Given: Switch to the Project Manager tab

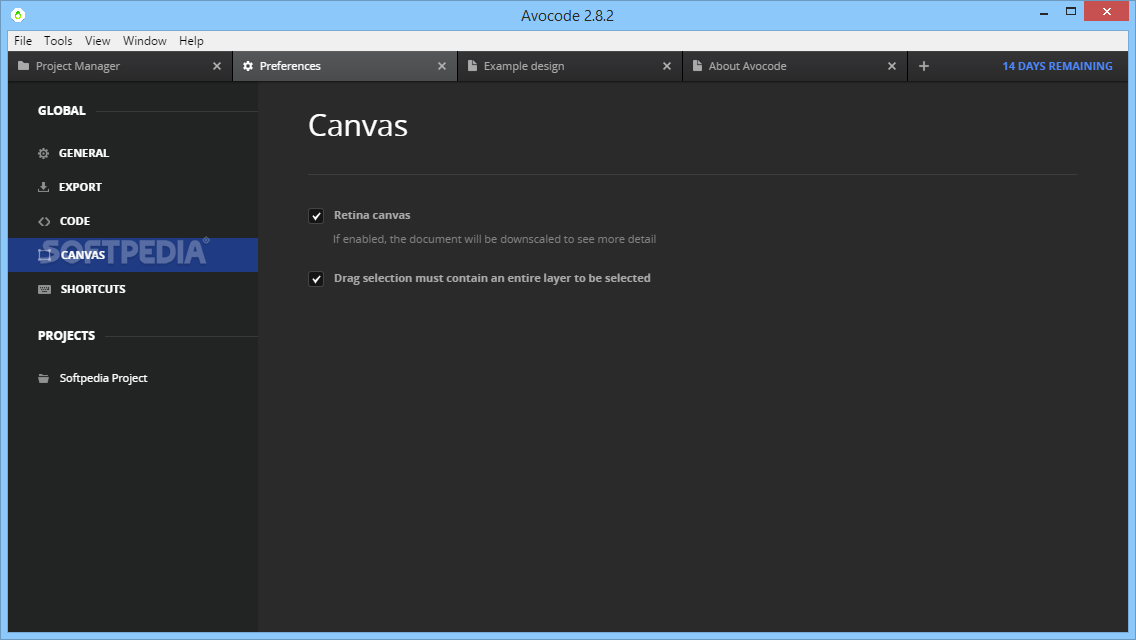Looking at the screenshot, I should 120,66.
